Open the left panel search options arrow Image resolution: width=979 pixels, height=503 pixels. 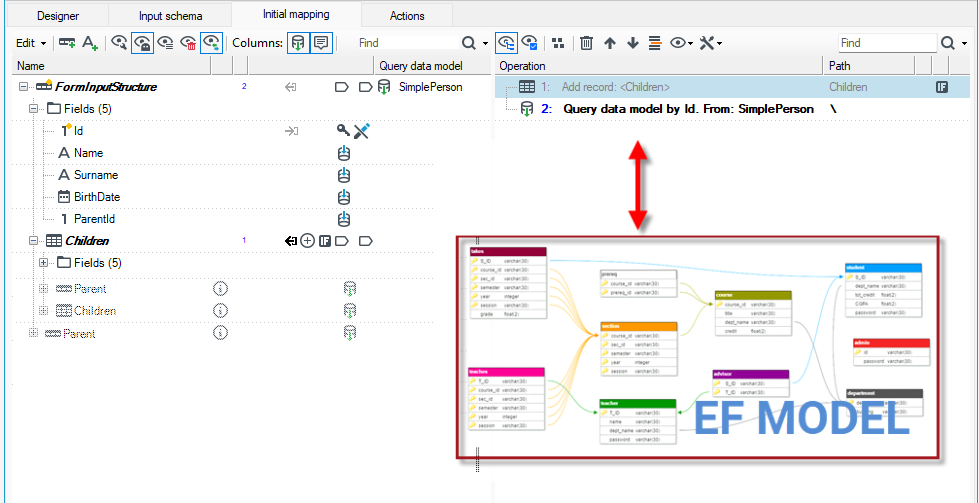pos(485,44)
